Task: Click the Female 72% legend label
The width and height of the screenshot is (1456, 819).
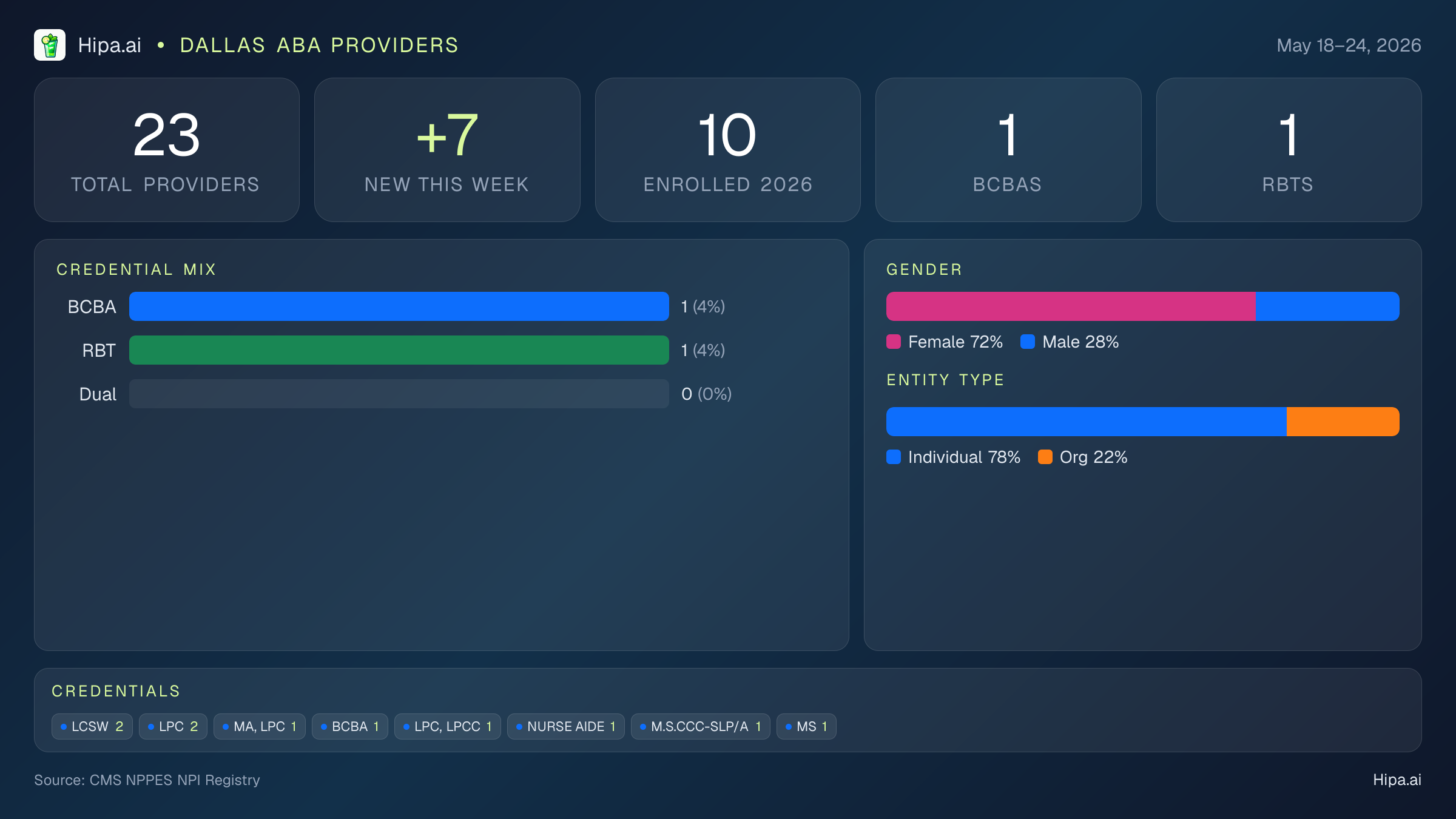Action: 955,342
